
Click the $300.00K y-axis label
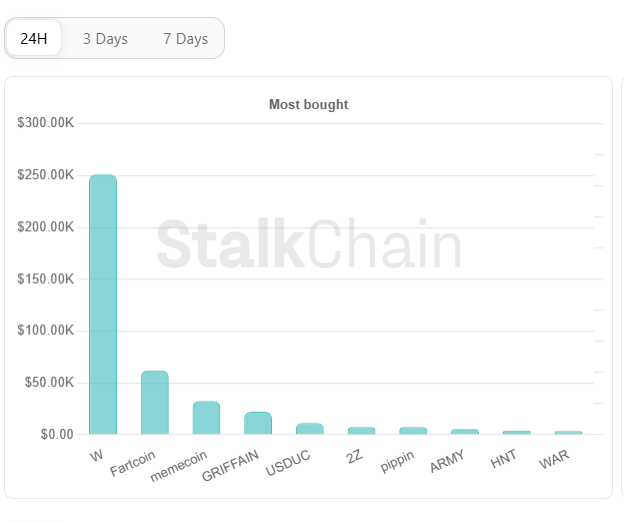(45, 123)
